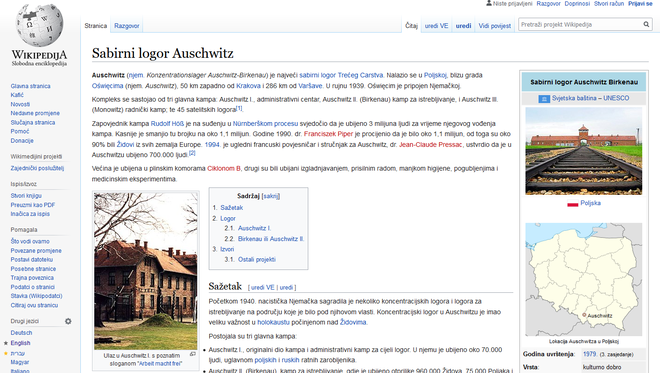The width and height of the screenshot is (660, 373).
Task: Open the Auschwitz I entrance photo
Action: pyautogui.click(x=146, y=271)
